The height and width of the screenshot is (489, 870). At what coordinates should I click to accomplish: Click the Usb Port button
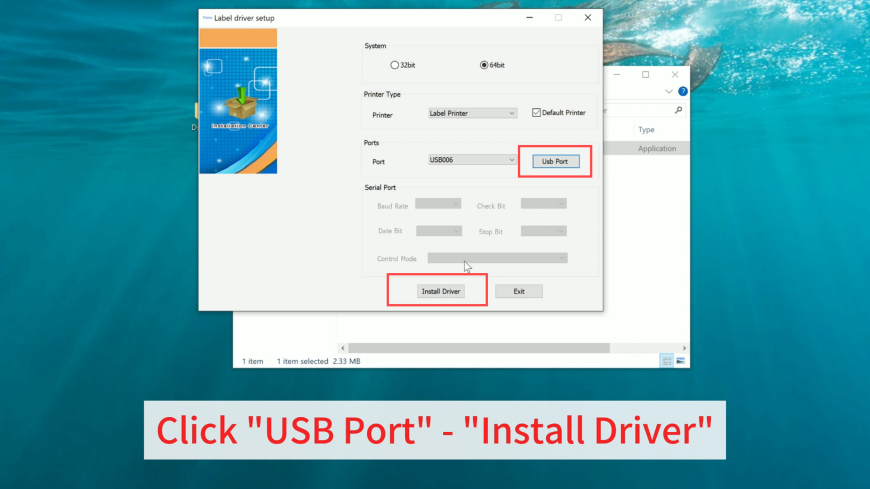556,162
